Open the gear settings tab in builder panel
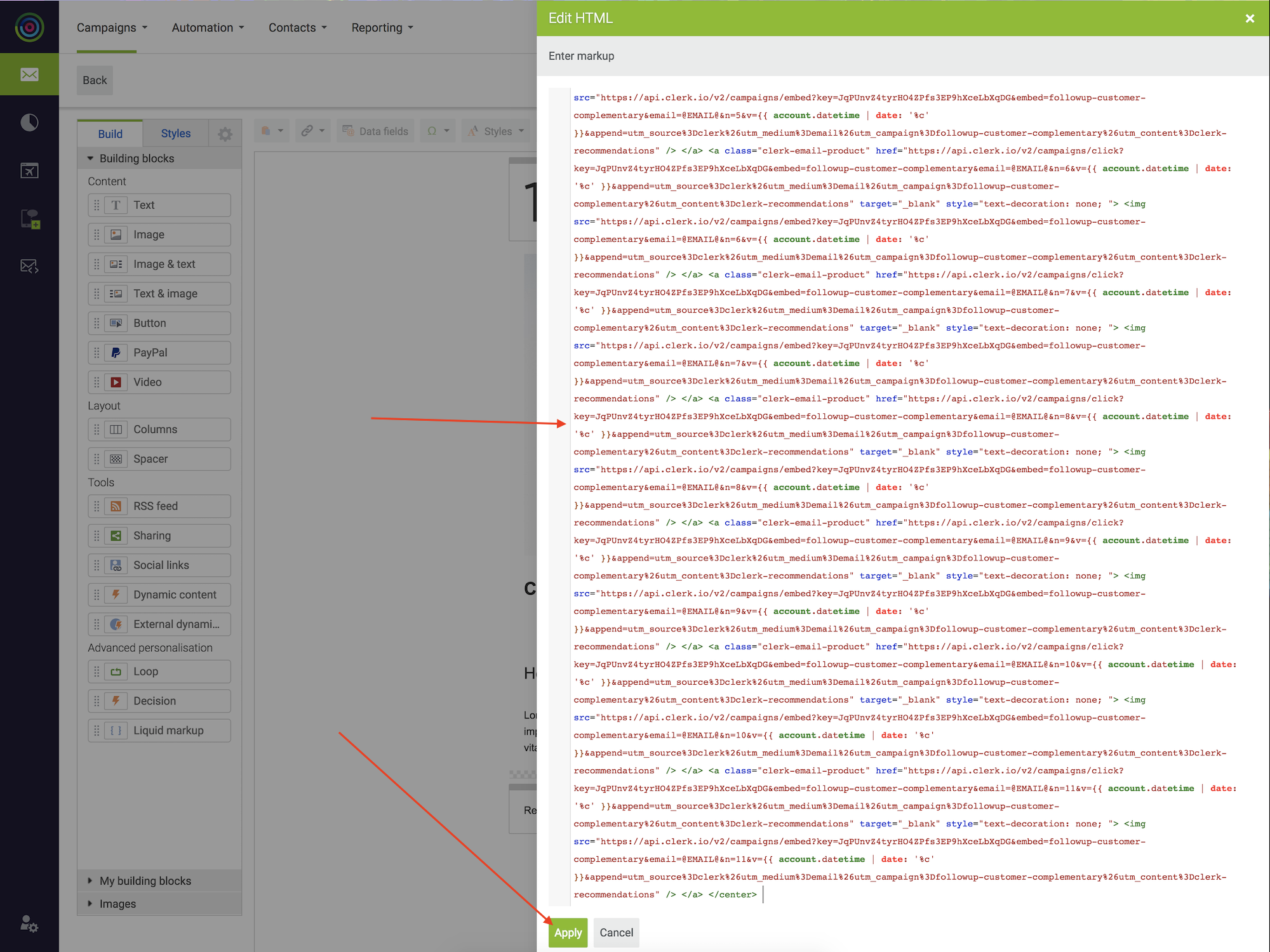Screen dimensions: 1270x952 [x=225, y=134]
